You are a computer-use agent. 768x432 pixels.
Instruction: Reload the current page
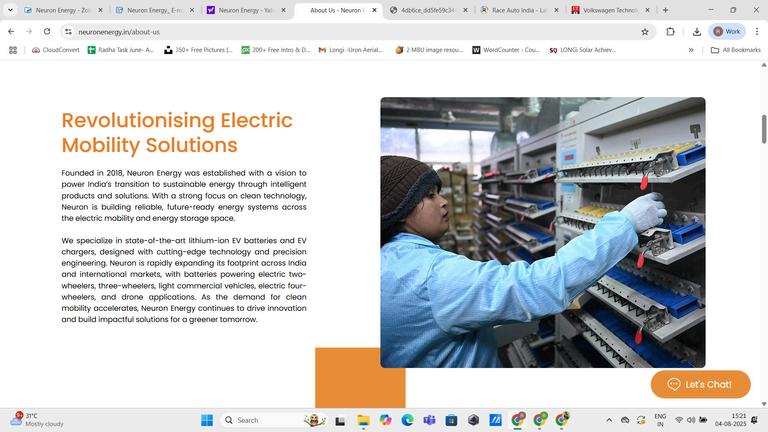[47, 31]
